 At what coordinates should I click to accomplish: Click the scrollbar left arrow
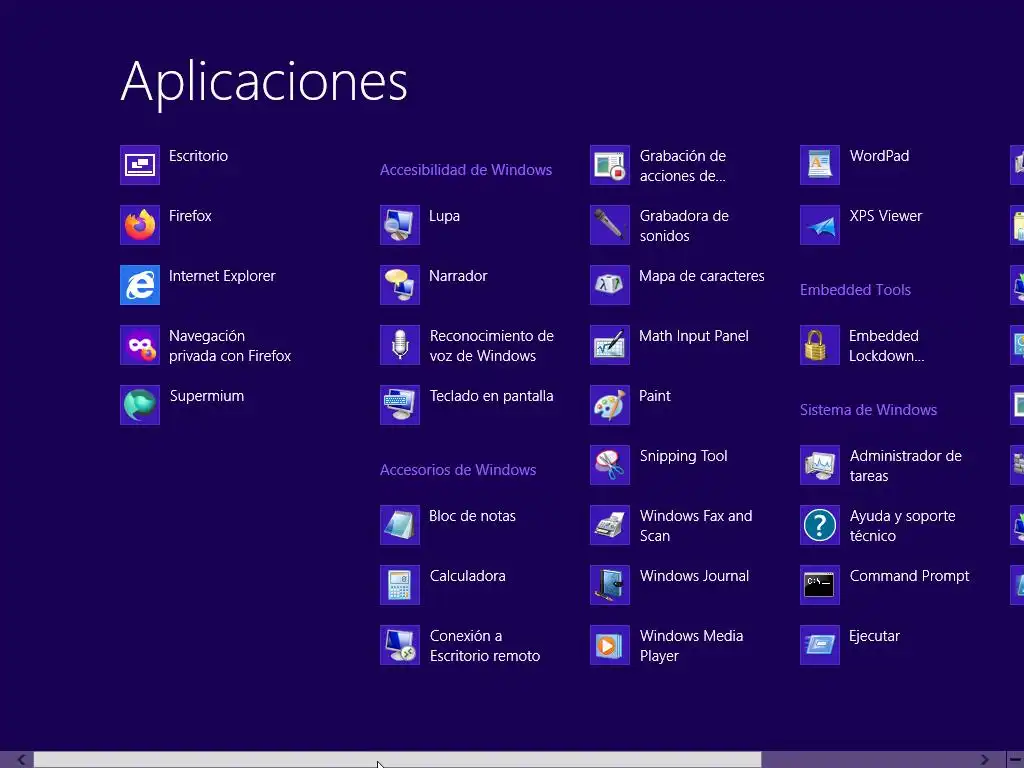[21, 760]
